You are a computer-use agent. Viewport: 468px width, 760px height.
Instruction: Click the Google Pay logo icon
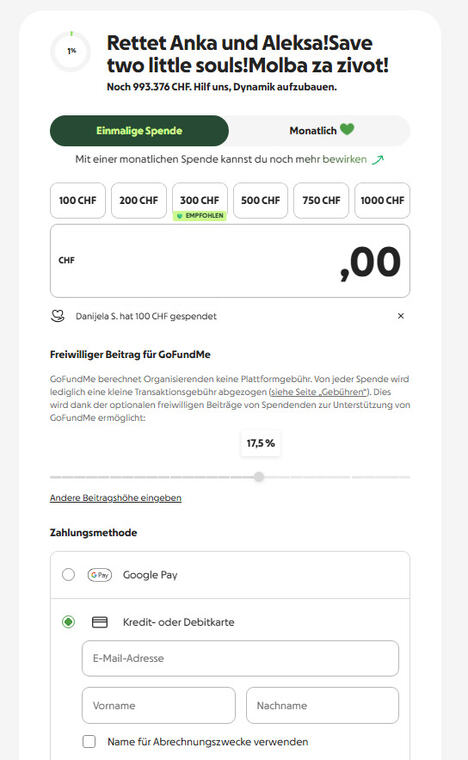[99, 575]
